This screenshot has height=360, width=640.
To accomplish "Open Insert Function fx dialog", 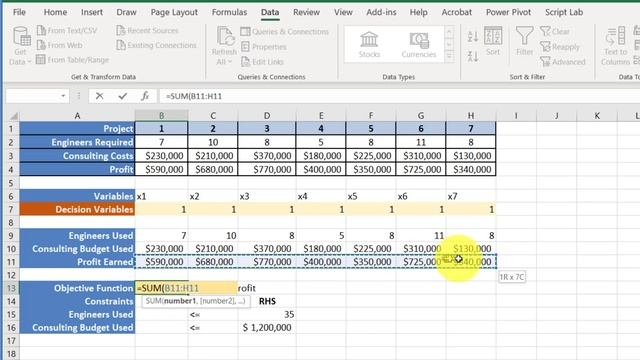I will tap(144, 96).
